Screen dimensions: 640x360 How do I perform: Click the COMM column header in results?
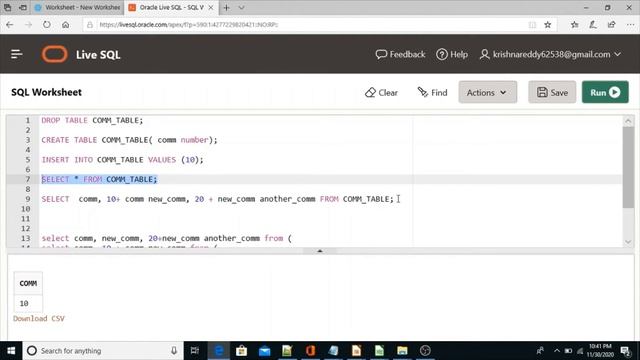pos(28,283)
